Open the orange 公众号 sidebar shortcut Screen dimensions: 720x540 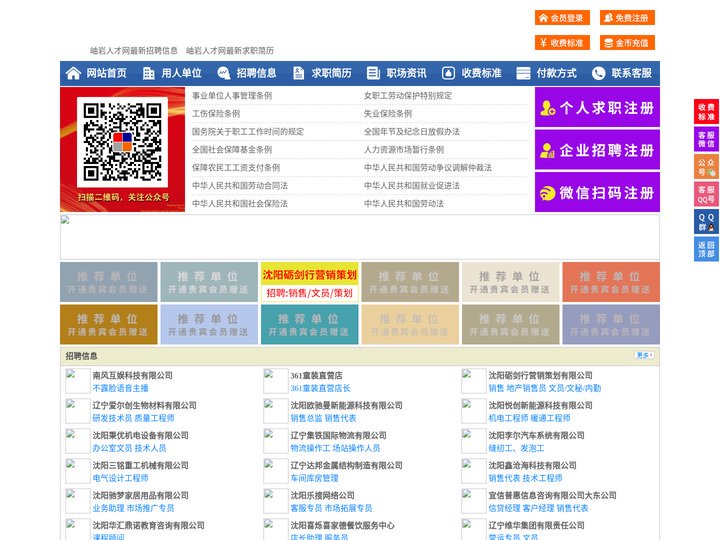[x=706, y=166]
